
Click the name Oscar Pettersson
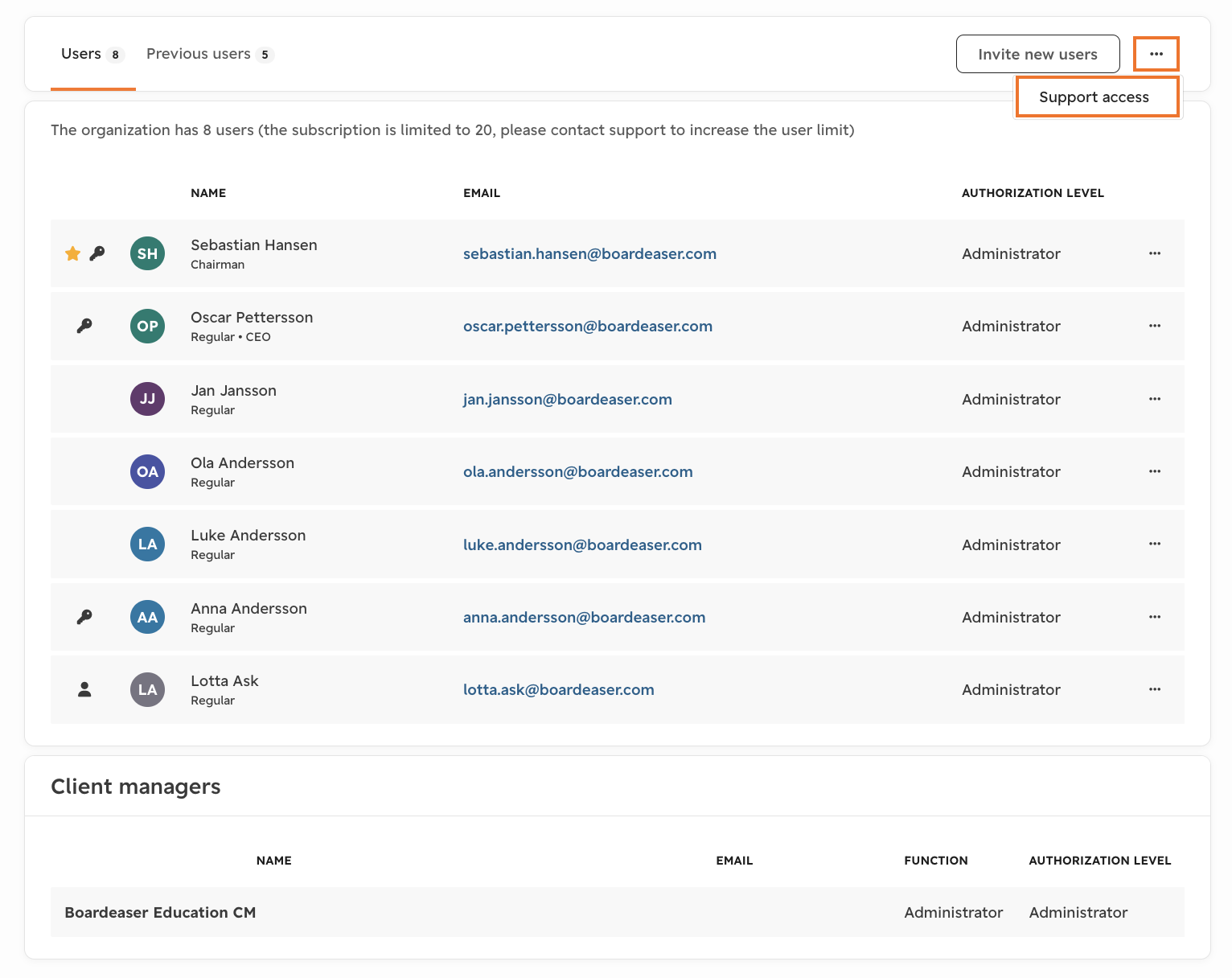[x=252, y=317]
